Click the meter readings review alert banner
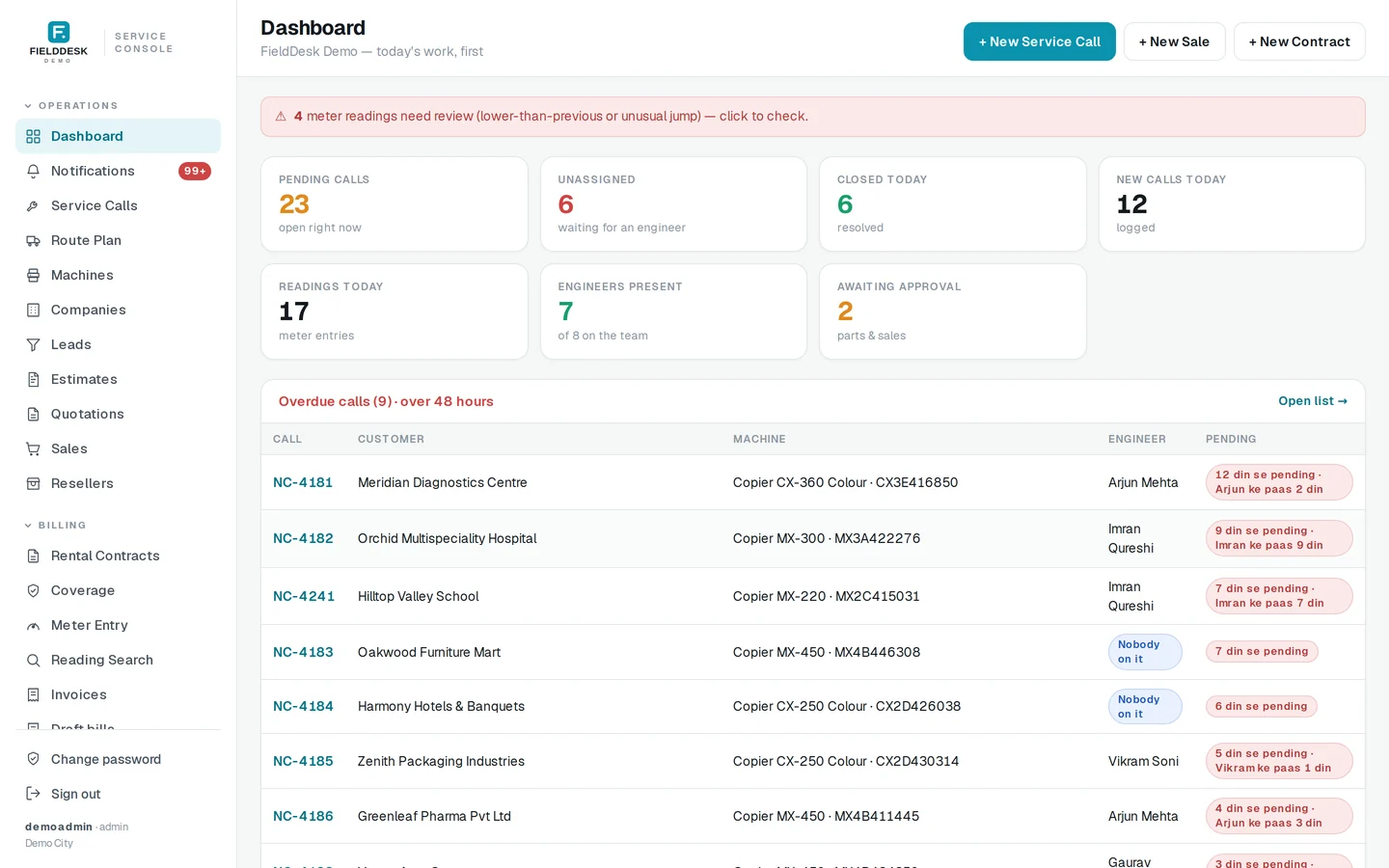 [812, 117]
